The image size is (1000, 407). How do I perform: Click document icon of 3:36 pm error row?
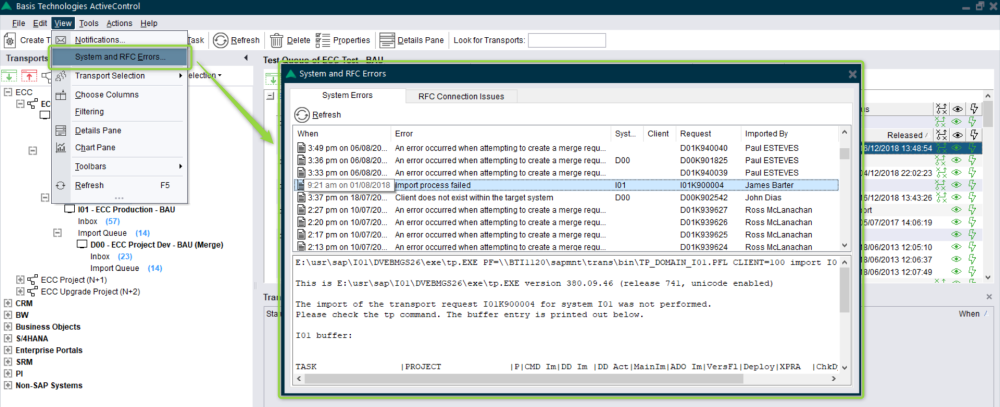coord(302,160)
